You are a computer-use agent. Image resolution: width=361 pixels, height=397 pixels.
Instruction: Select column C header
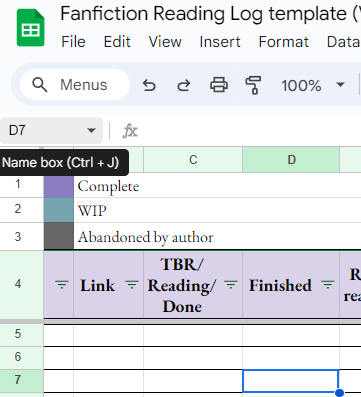tap(193, 160)
